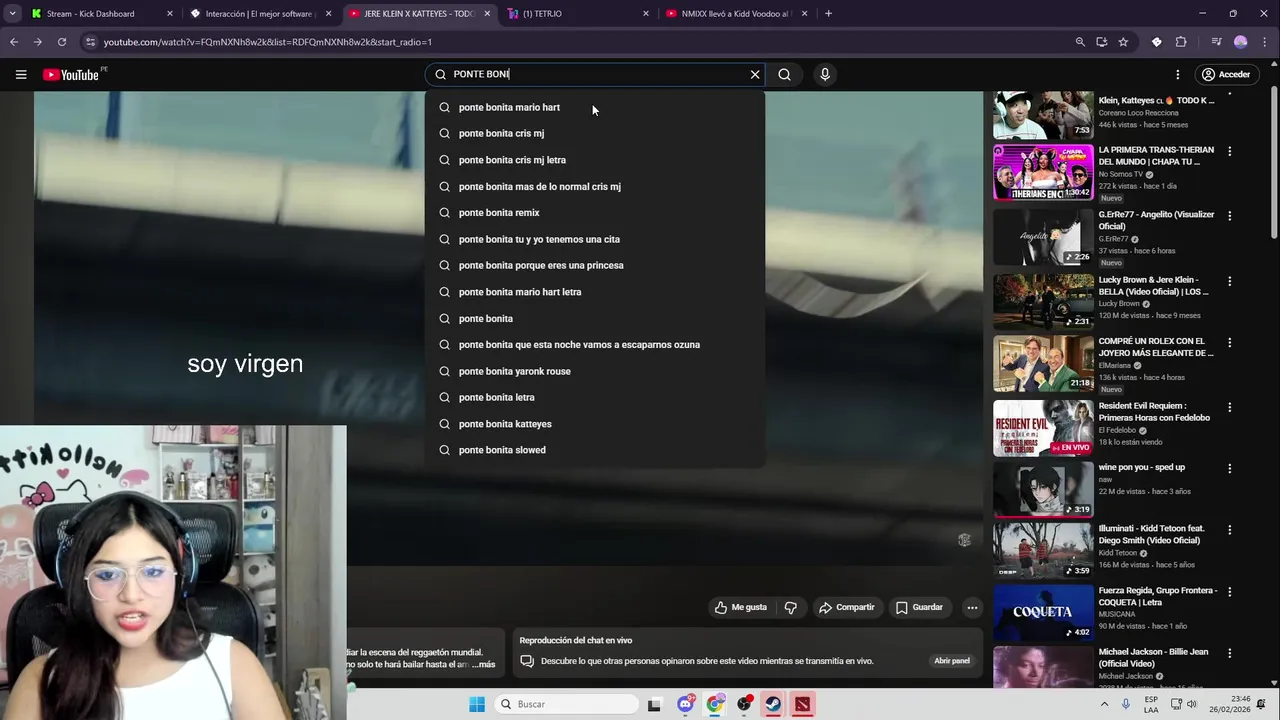
Task: Open Resident Evil Requiem live stream
Action: (x=1043, y=428)
